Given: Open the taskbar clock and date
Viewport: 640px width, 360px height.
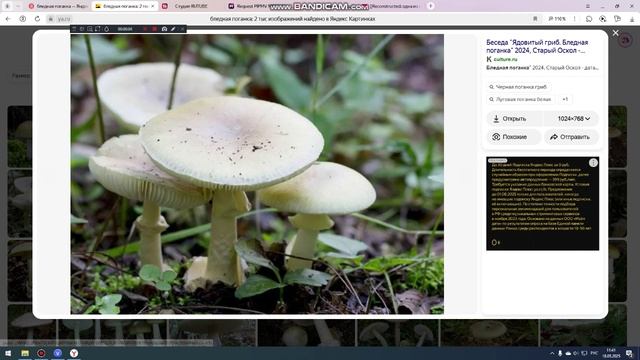Looking at the screenshot, I should (x=611, y=353).
